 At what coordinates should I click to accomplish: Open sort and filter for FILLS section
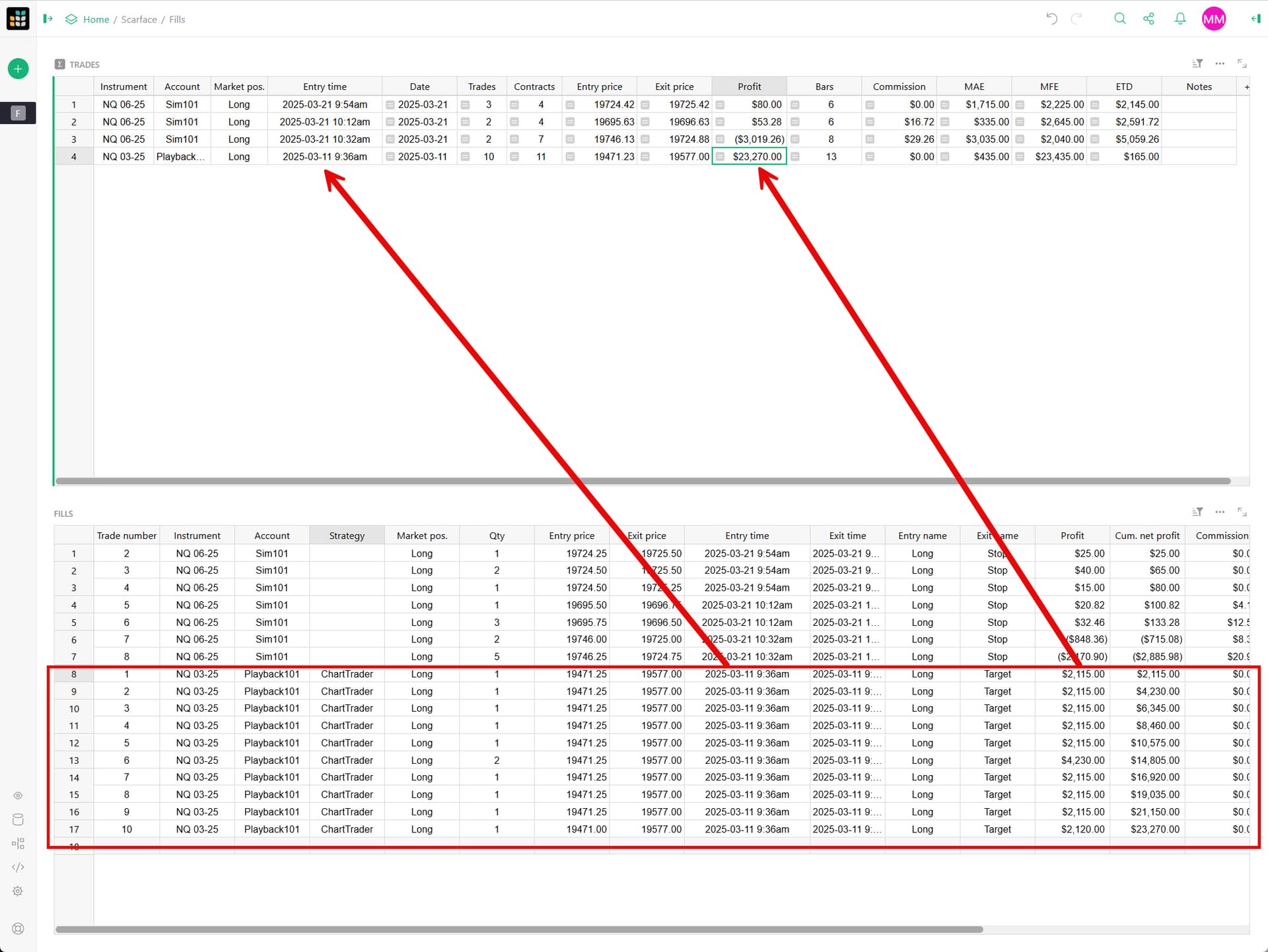1197,512
